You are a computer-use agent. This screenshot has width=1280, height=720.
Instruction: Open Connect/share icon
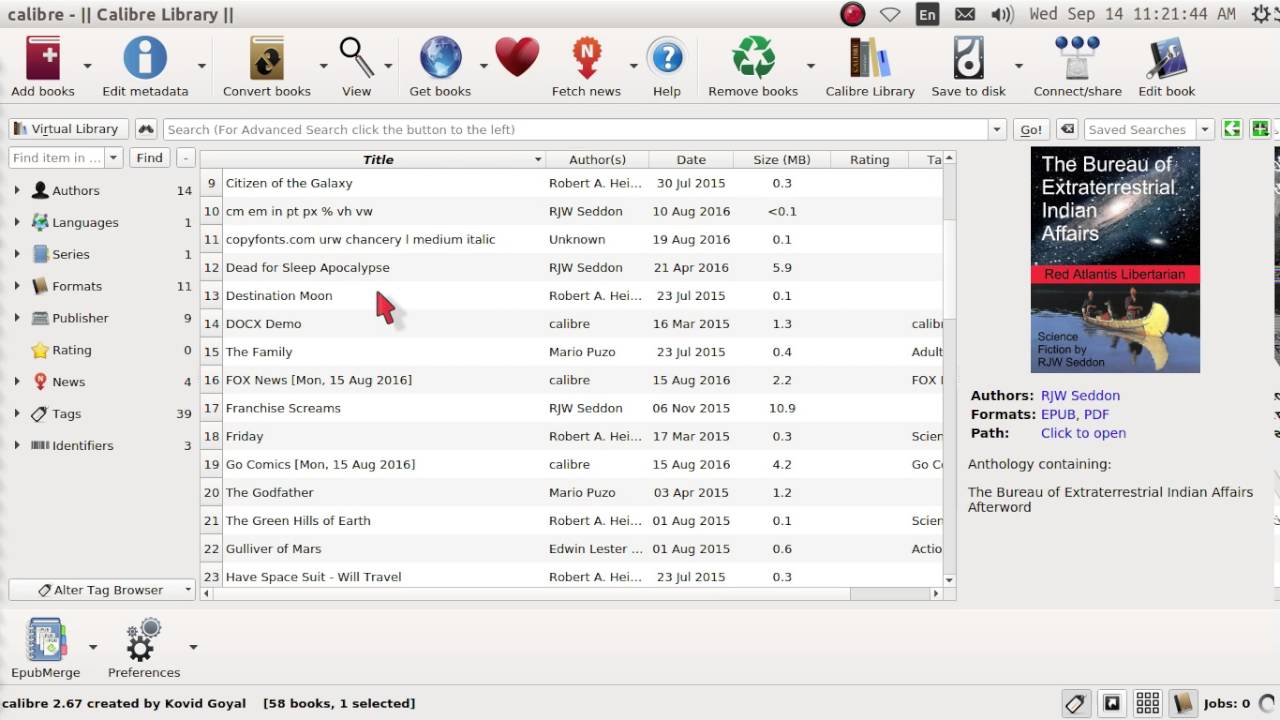1077,58
